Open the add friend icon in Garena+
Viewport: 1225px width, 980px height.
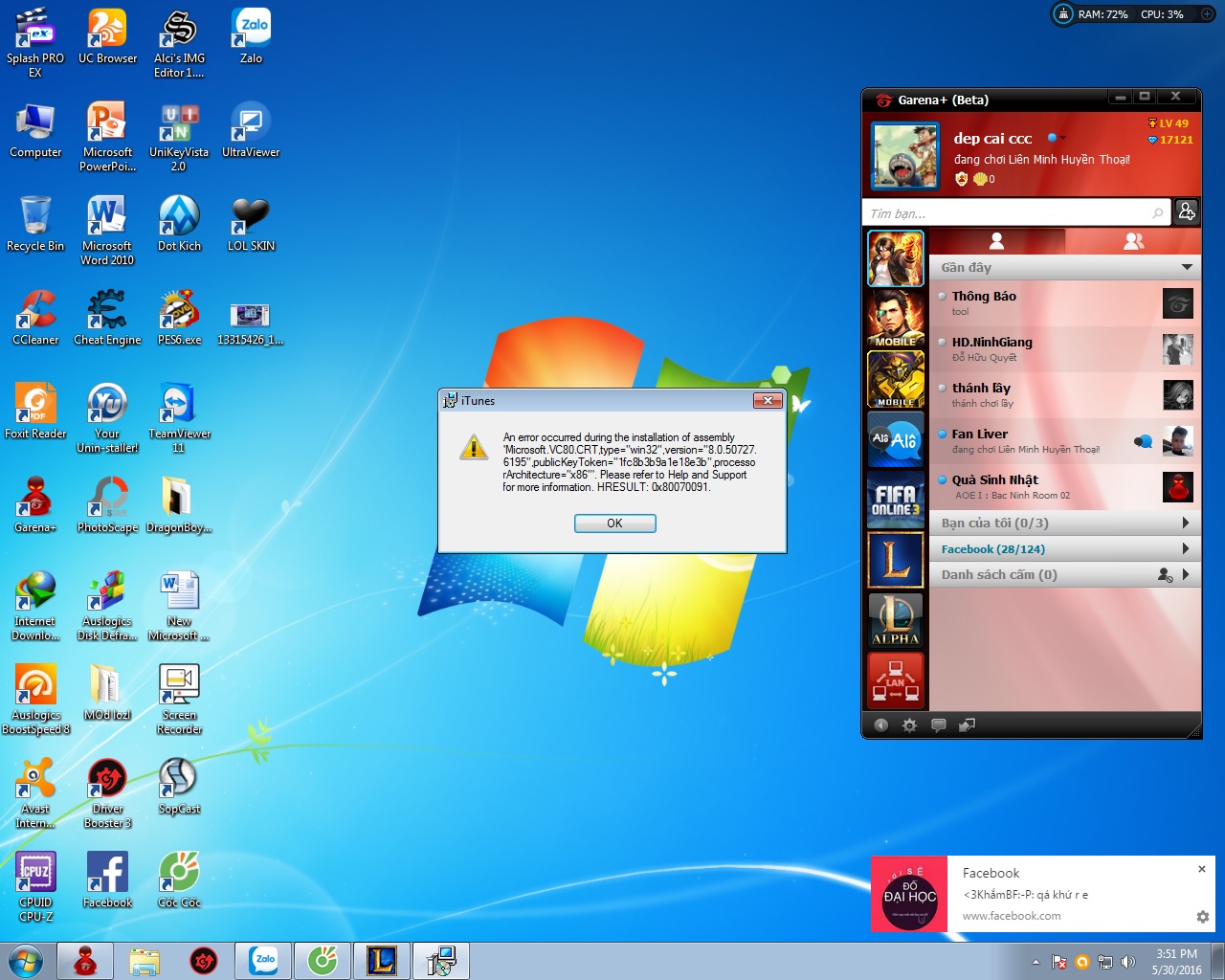tap(1187, 212)
